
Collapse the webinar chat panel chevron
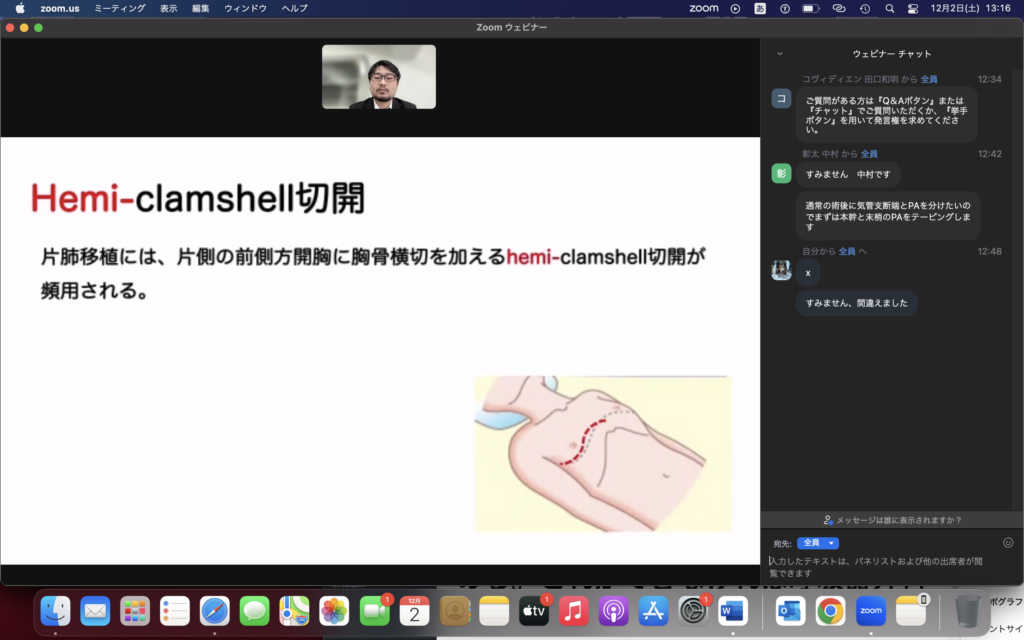pyautogui.click(x=780, y=54)
